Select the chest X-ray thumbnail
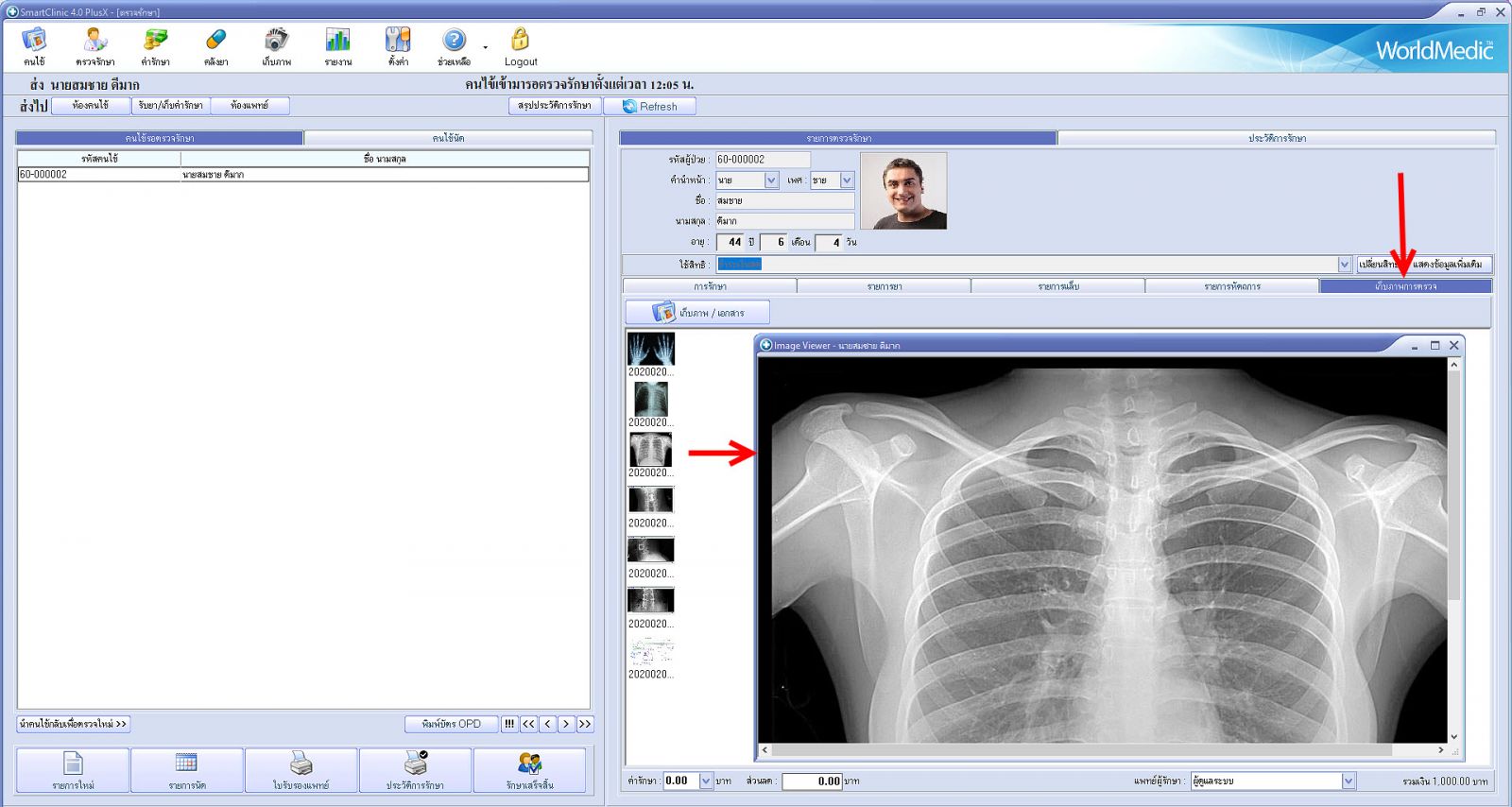The height and width of the screenshot is (807, 1512). [x=651, y=450]
